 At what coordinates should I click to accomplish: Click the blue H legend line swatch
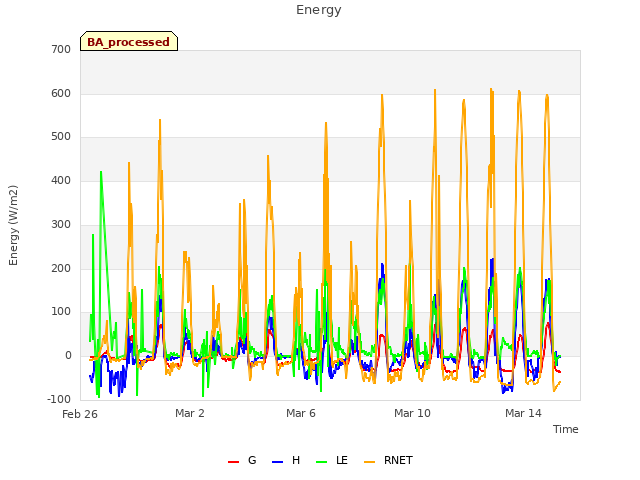pos(277,462)
